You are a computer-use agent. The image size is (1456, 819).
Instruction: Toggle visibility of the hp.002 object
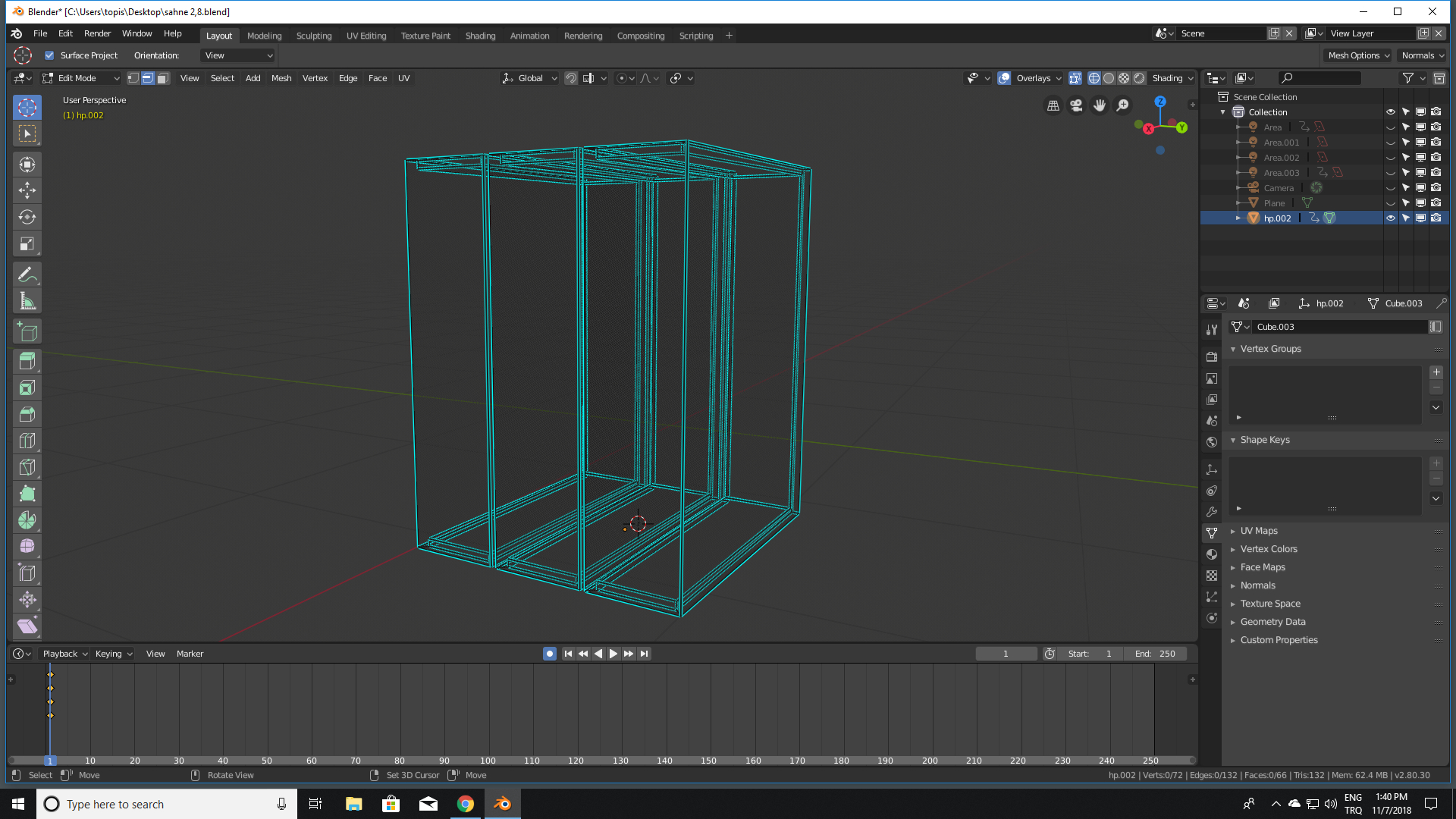(1391, 218)
